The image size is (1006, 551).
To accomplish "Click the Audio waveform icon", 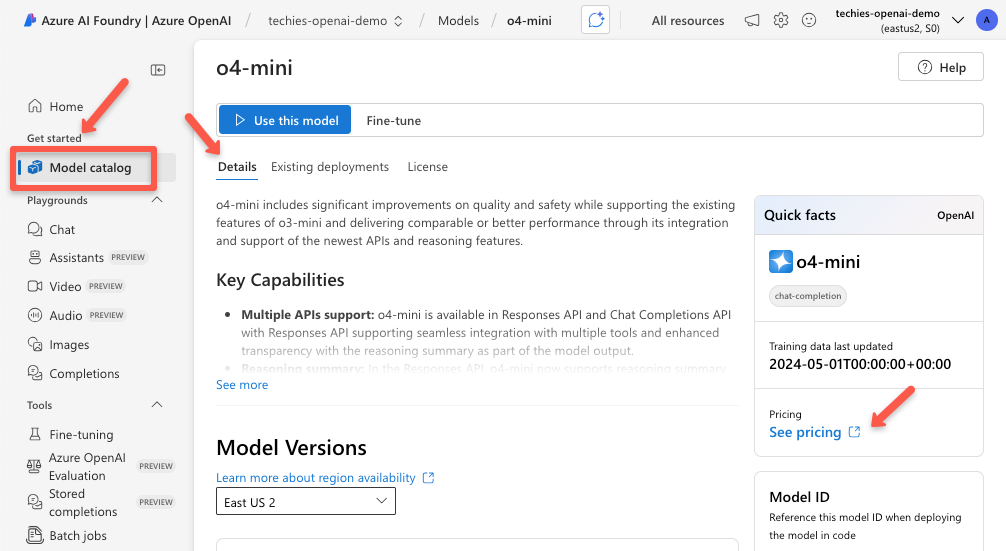I will 35,315.
